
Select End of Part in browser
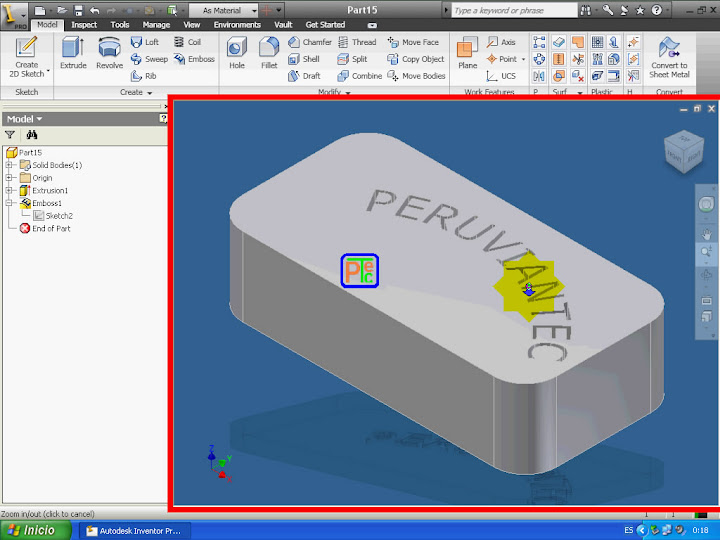(45, 228)
